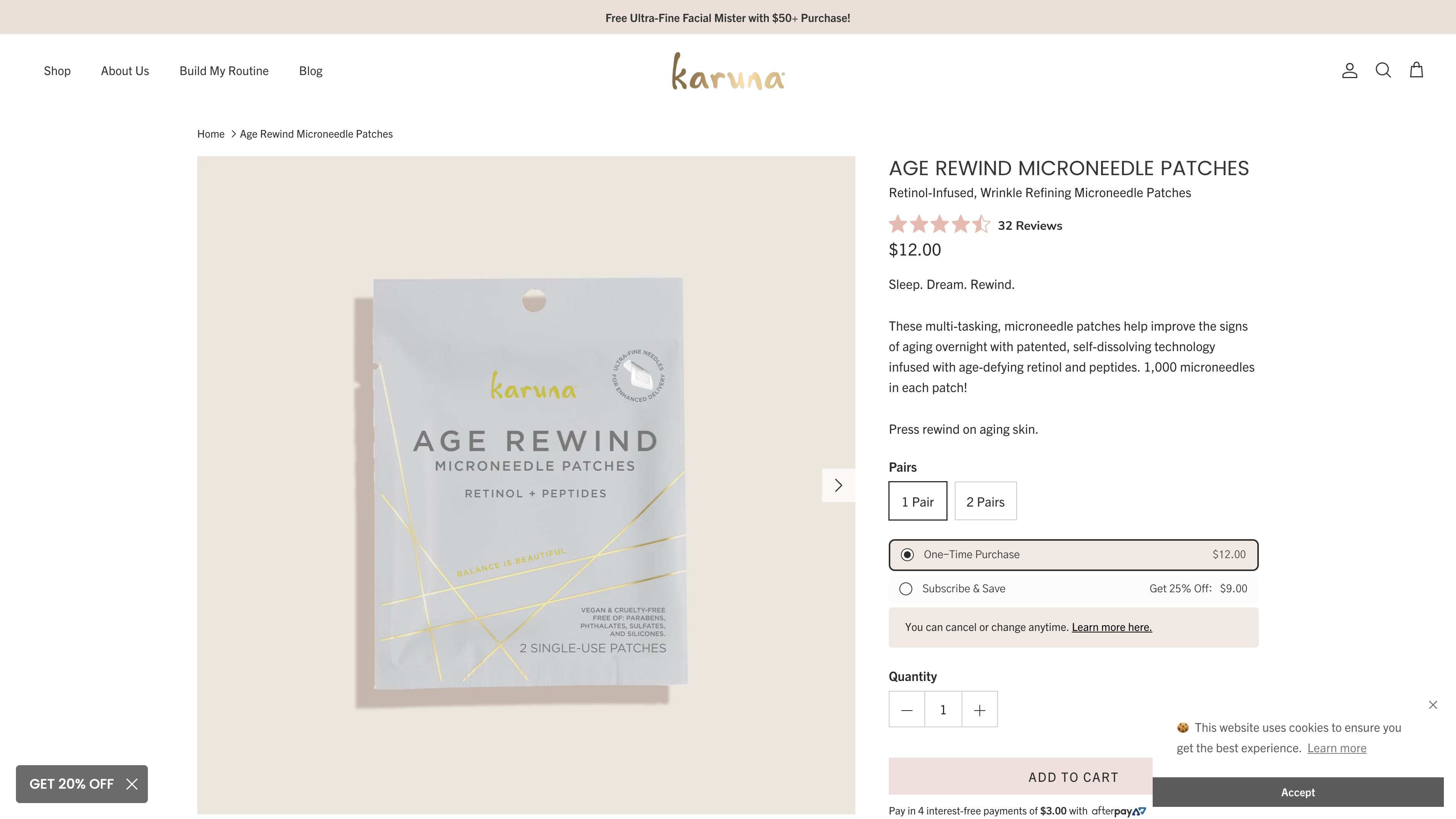Open the Shop menu
Screen dimensions: 1456x819
pos(57,71)
